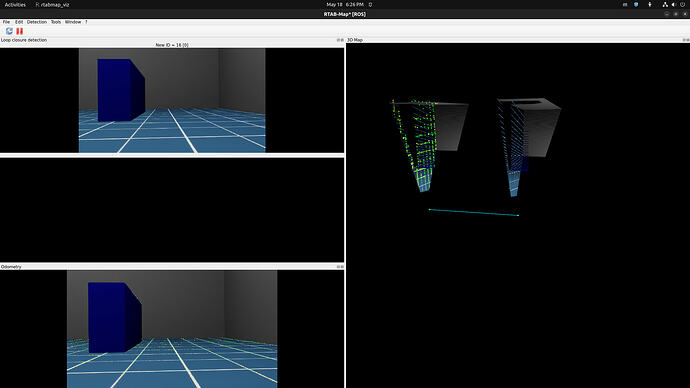This screenshot has height=388, width=690.
Task: Click the 'New ID = 16 [0]' label
Action: [x=172, y=45]
